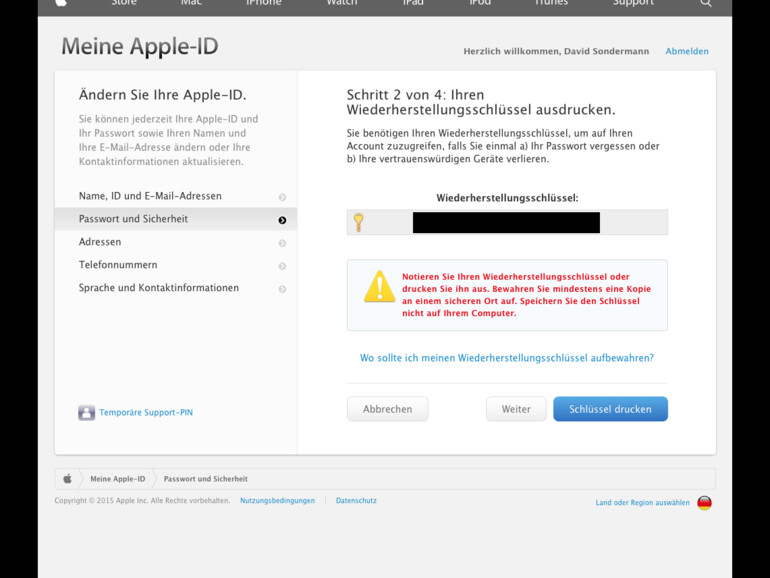Open Sprache und Kontaktinformationen section

pos(176,288)
